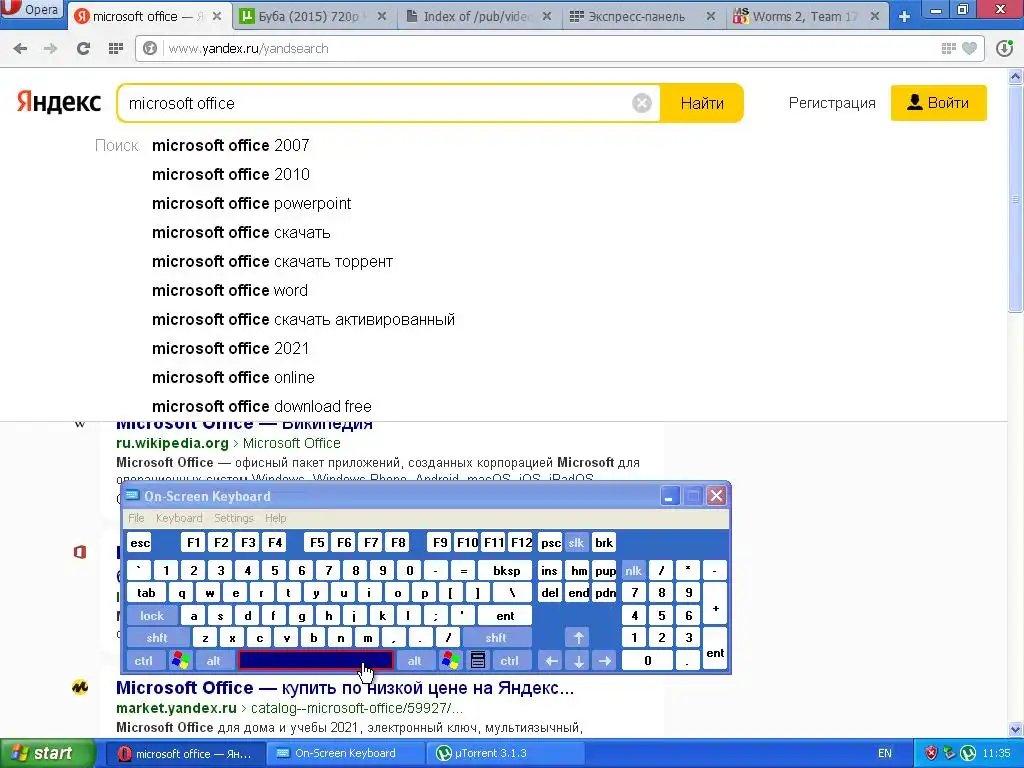
Task: Click the Yandex logo
Action: pos(59,103)
